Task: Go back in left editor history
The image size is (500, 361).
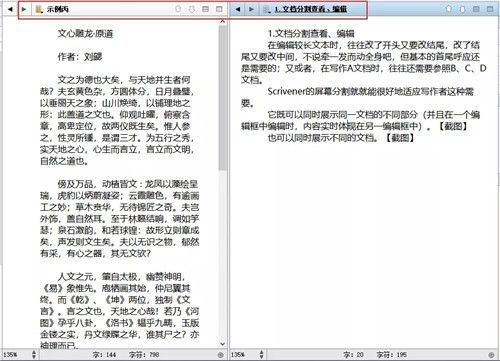Action: click(10, 9)
